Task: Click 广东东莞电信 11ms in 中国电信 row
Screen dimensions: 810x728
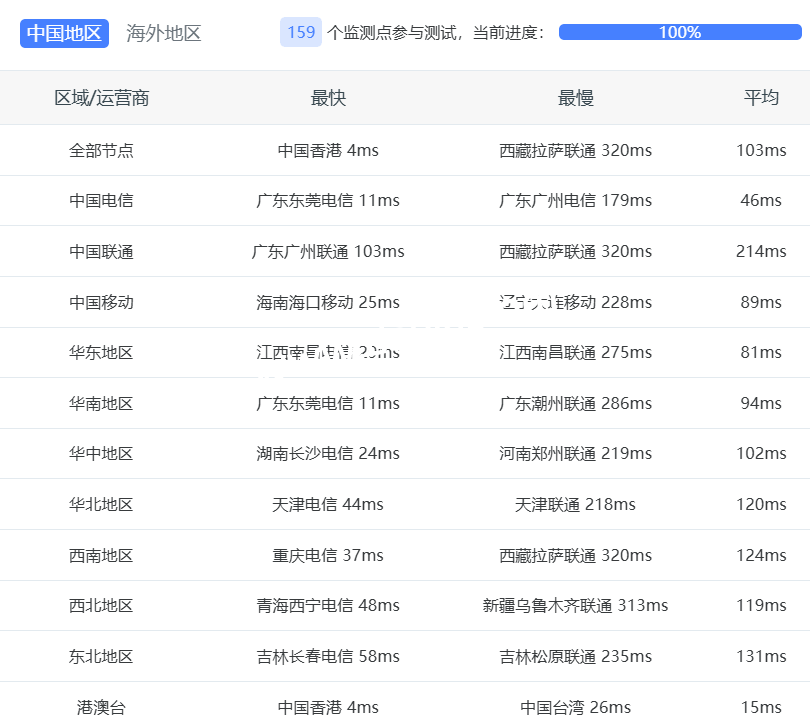Action: pyautogui.click(x=328, y=200)
